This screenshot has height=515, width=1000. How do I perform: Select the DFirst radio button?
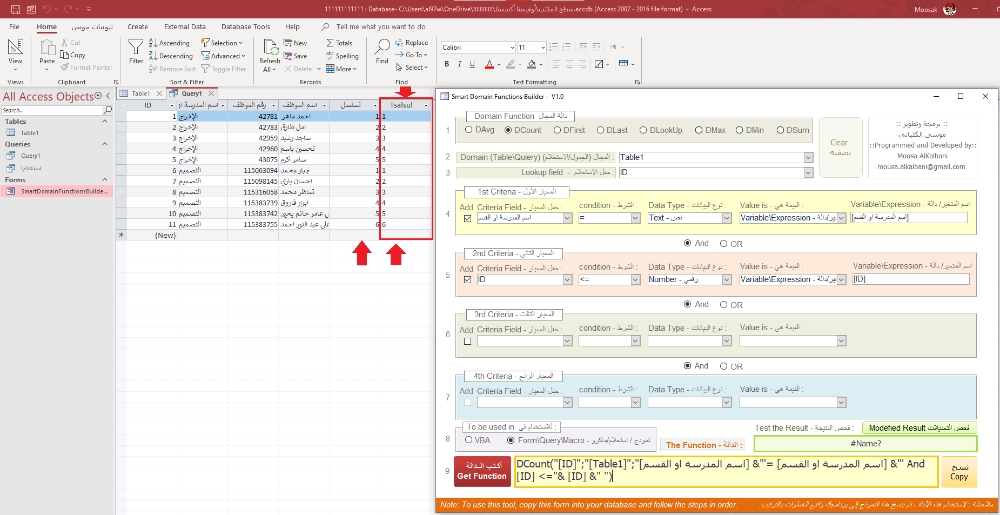click(x=557, y=130)
